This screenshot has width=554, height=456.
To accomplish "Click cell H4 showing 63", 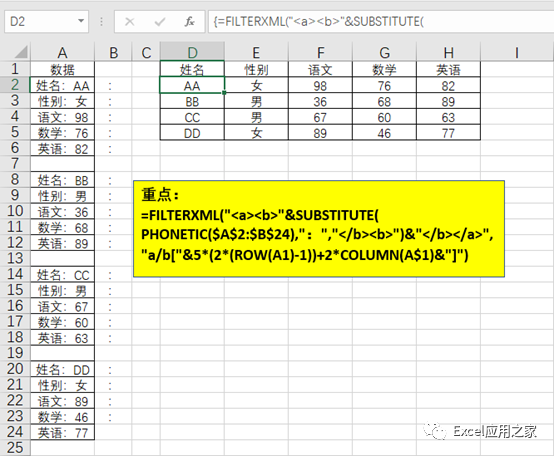I will [x=448, y=117].
